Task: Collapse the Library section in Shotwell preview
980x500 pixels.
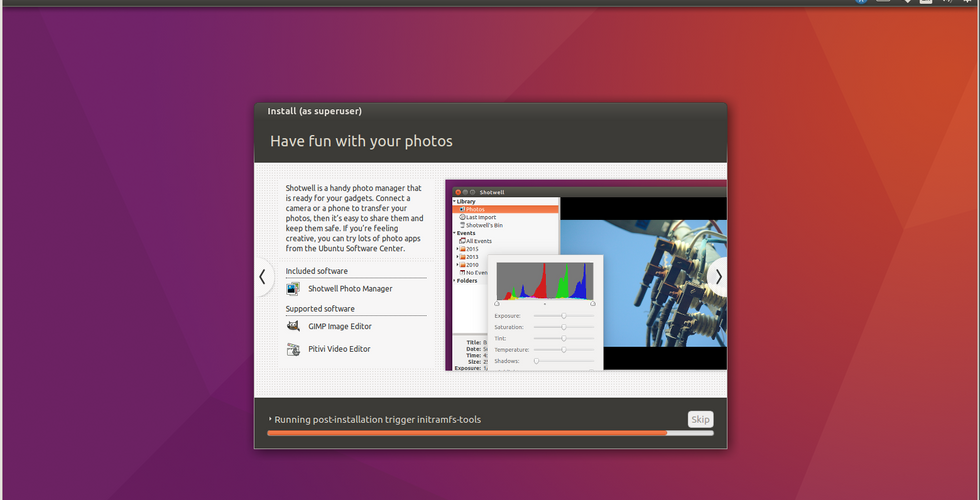Action: pyautogui.click(x=455, y=201)
